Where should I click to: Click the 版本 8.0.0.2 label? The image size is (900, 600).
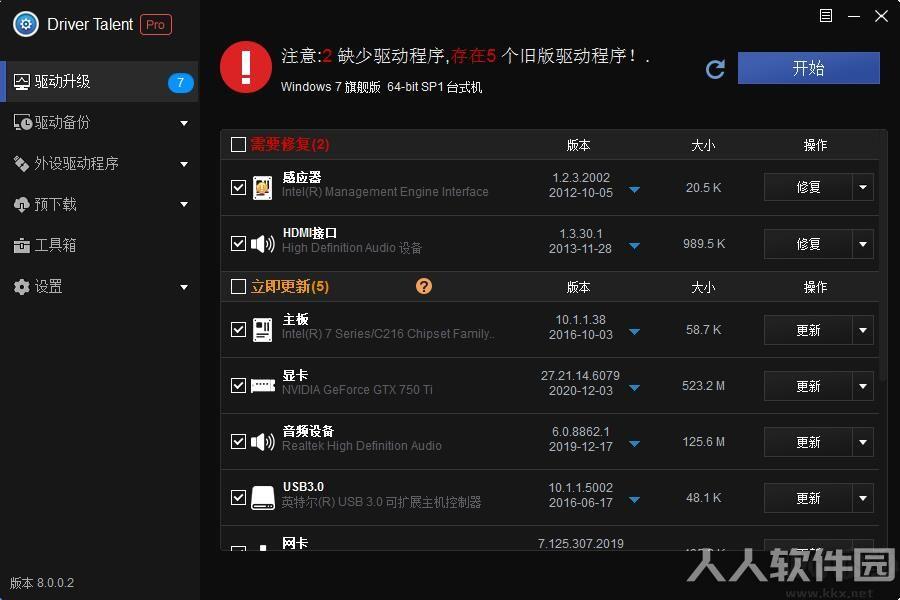pyautogui.click(x=42, y=583)
